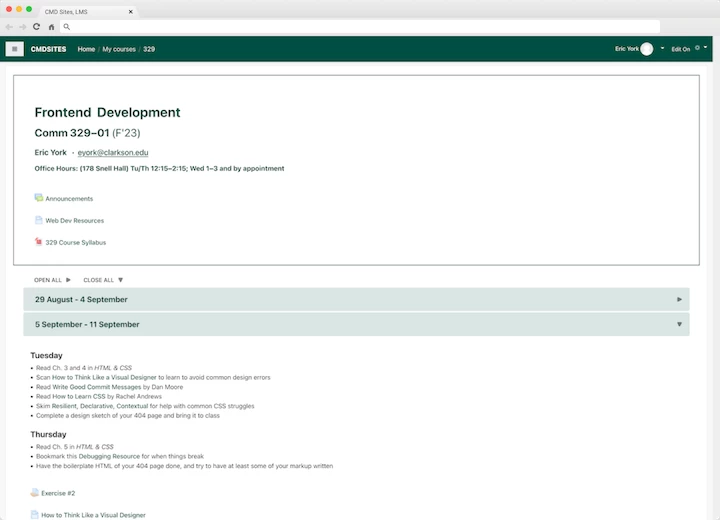Click Frontend Development course title
This screenshot has width=720, height=520.
(x=107, y=113)
